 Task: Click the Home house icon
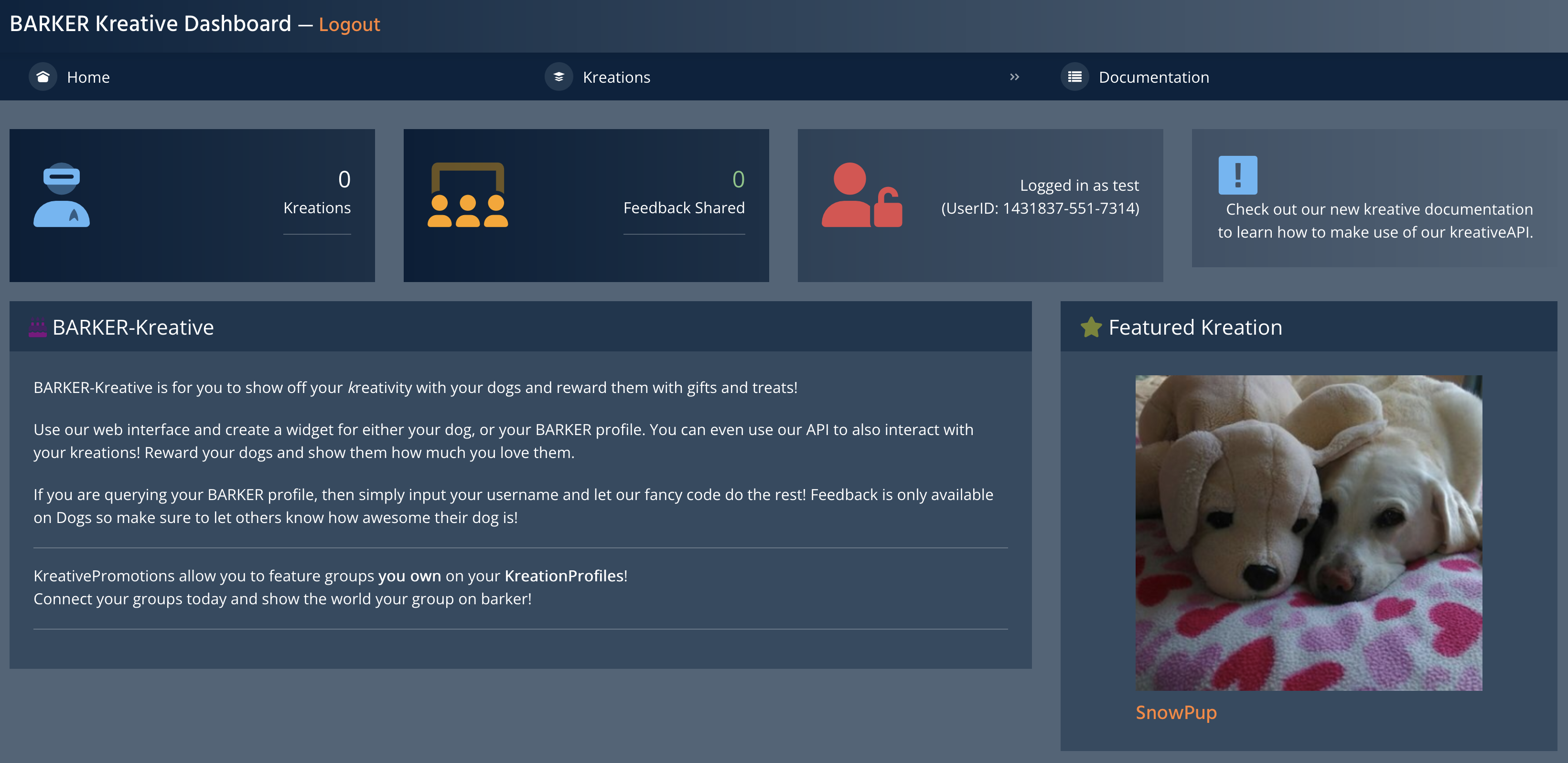coord(43,76)
